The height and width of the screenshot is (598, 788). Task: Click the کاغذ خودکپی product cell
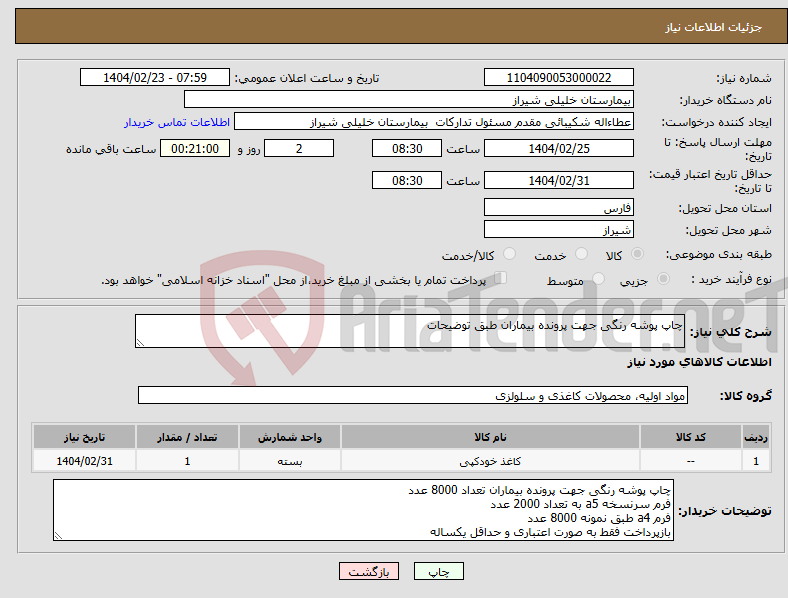tap(490, 461)
